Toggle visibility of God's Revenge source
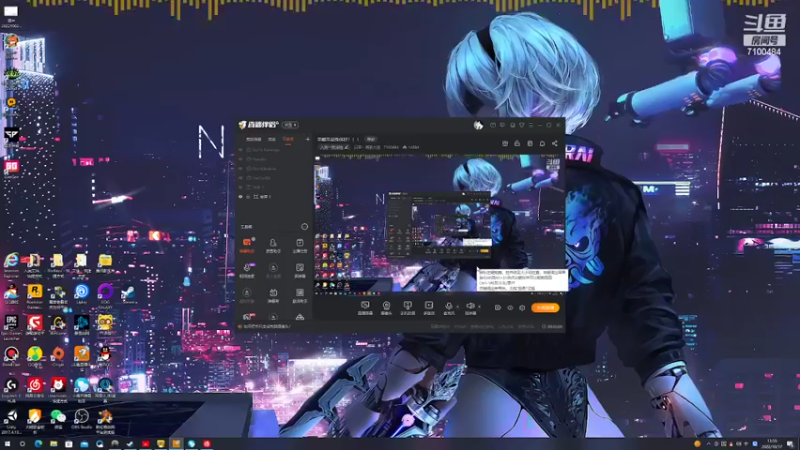Image resolution: width=800 pixels, height=450 pixels. coord(241,150)
